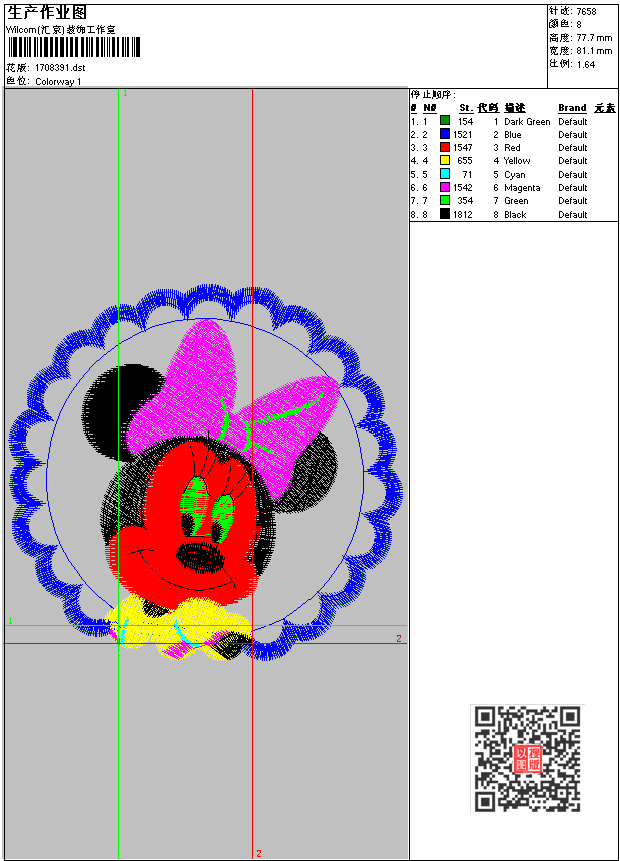Click the height value '77.7 mm'

(594, 38)
